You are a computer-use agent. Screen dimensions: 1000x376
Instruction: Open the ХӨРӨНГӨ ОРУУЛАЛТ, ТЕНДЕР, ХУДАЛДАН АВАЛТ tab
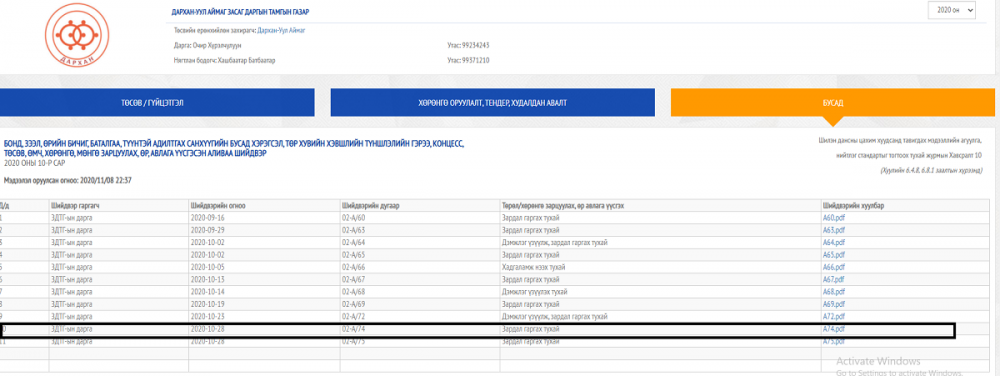pos(492,103)
